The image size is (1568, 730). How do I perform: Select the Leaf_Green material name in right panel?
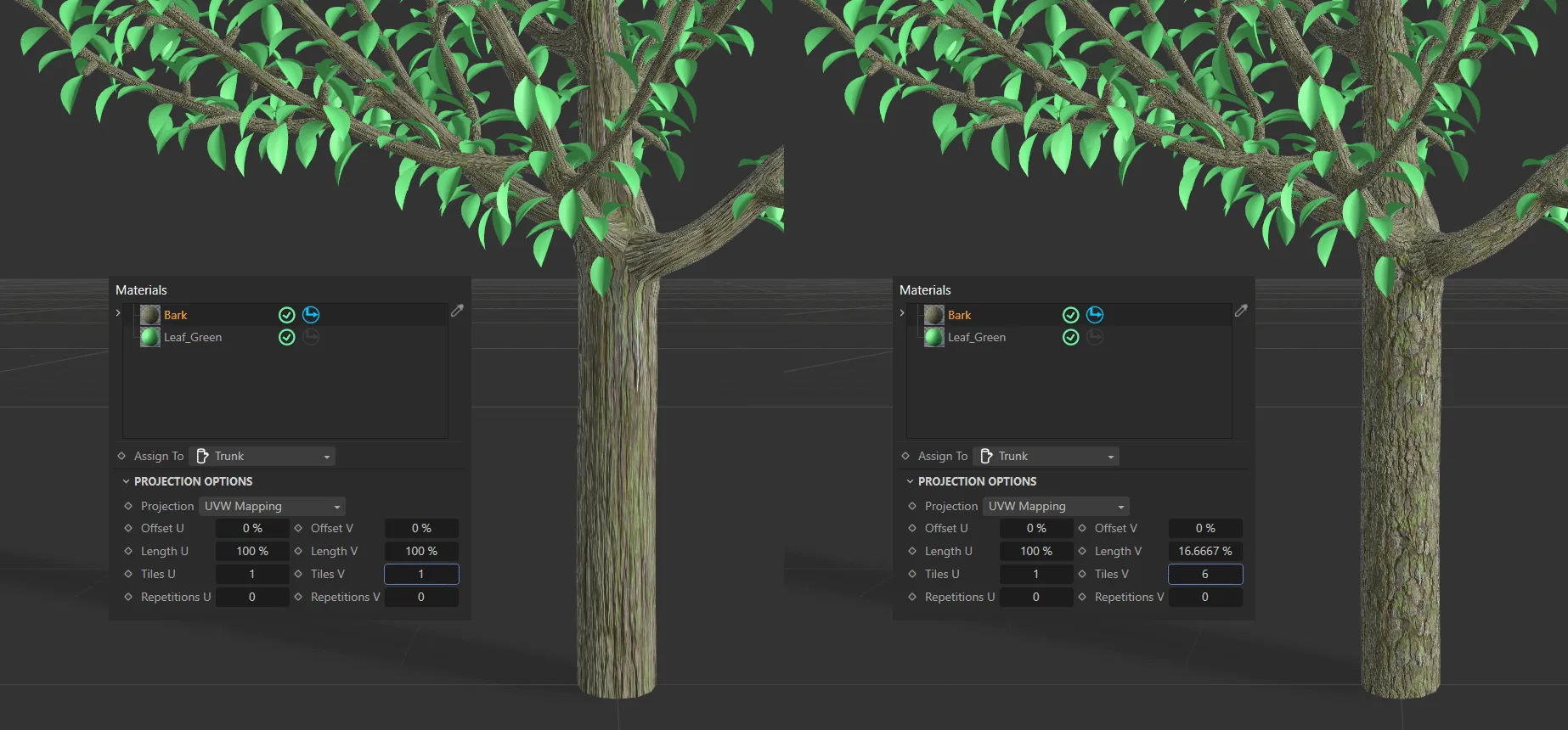point(977,337)
